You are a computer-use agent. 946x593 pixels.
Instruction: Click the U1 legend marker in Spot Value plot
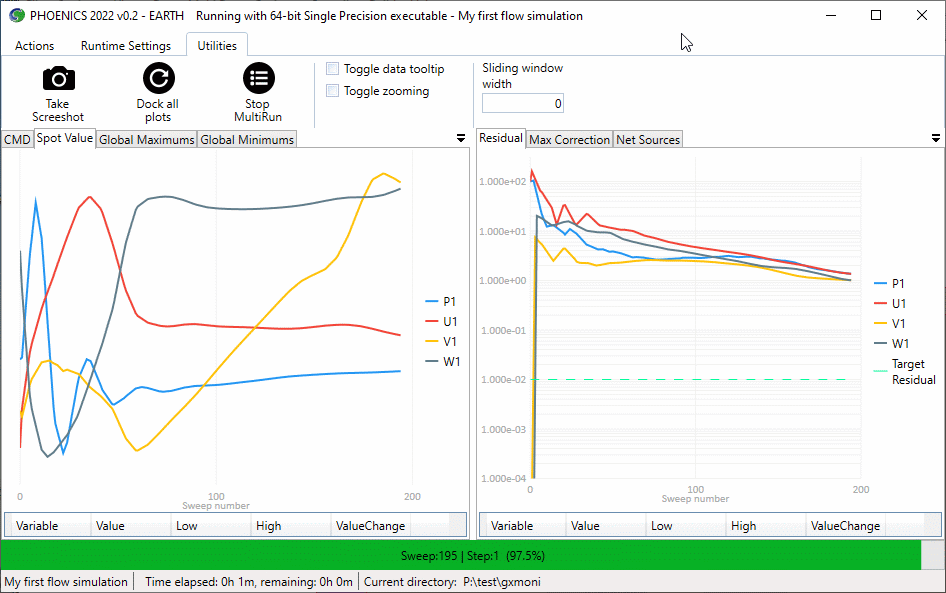click(x=432, y=322)
